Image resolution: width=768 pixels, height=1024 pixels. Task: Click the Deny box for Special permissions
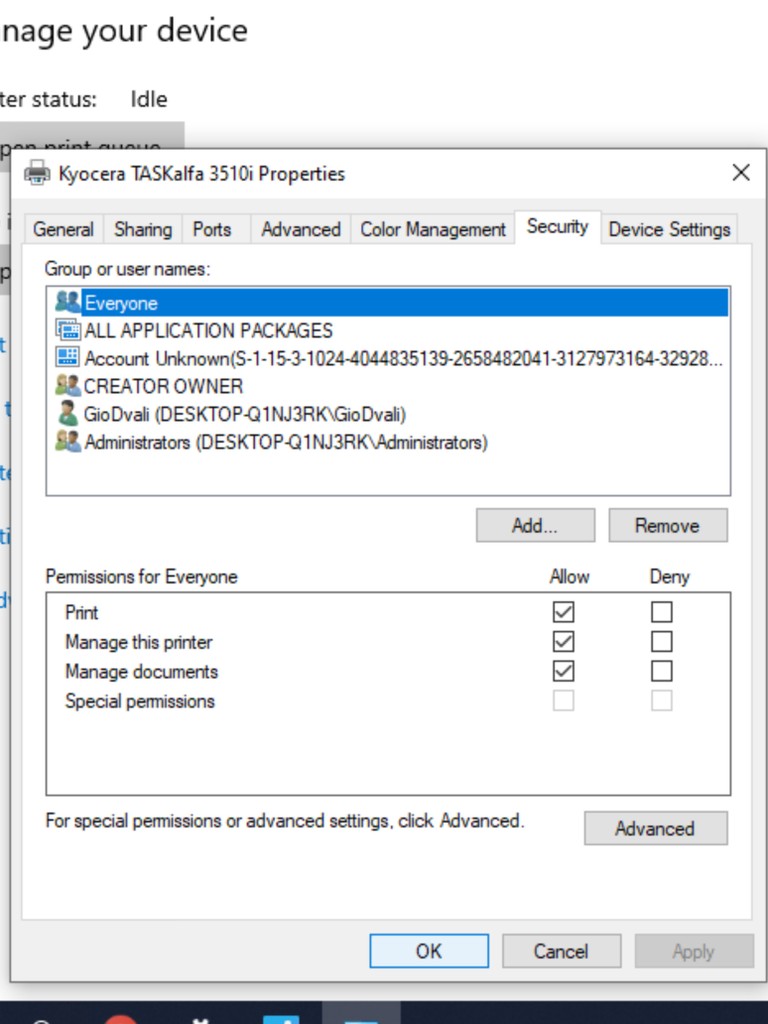pyautogui.click(x=661, y=701)
